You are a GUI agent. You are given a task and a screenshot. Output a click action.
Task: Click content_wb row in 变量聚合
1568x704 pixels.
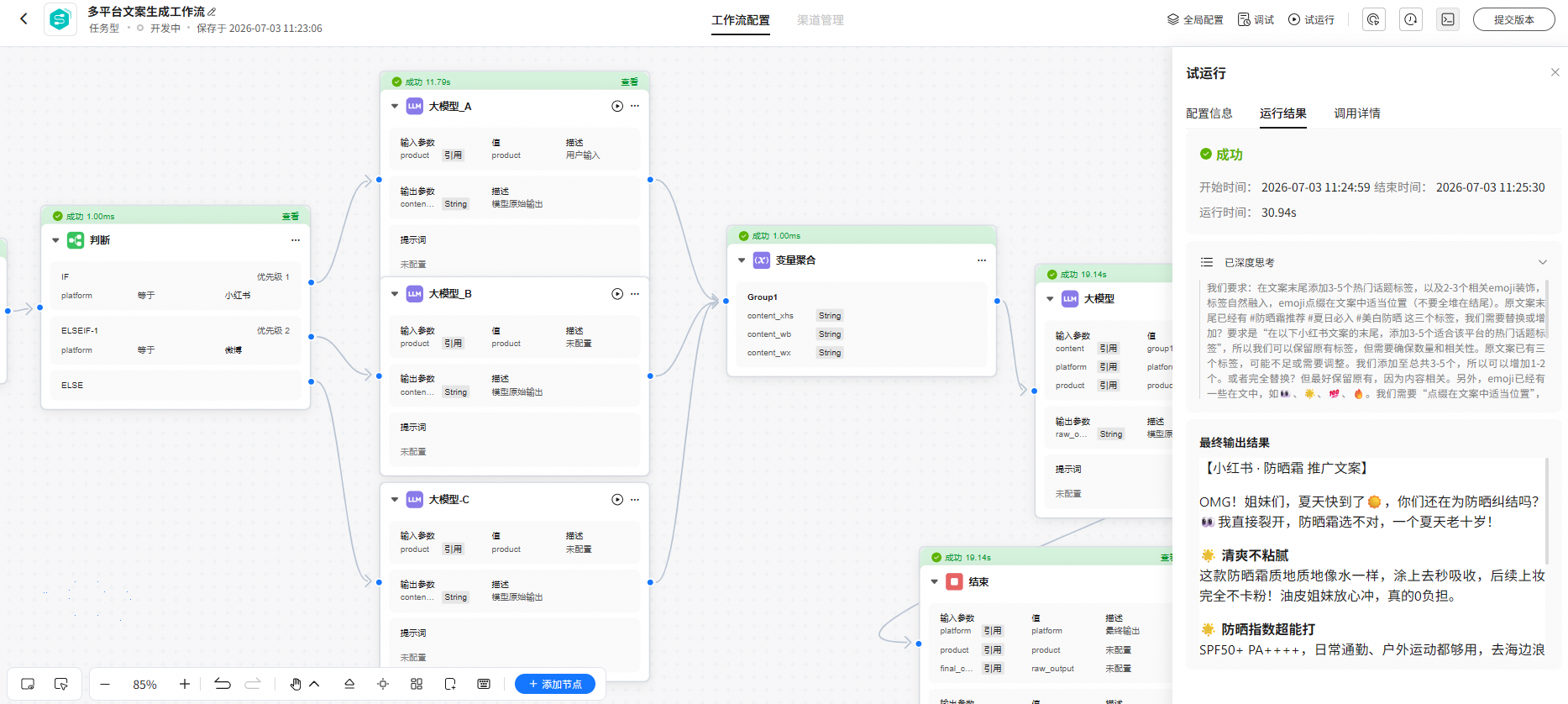point(795,334)
